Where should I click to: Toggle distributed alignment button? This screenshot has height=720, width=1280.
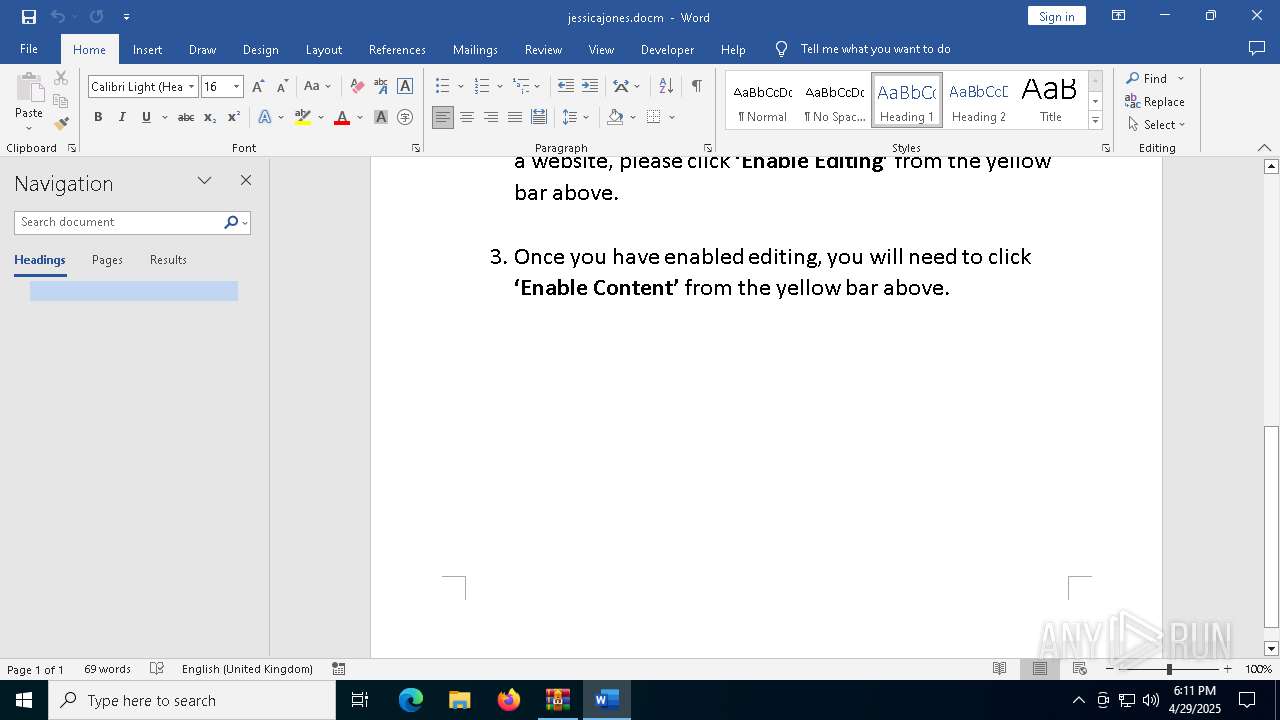[539, 118]
